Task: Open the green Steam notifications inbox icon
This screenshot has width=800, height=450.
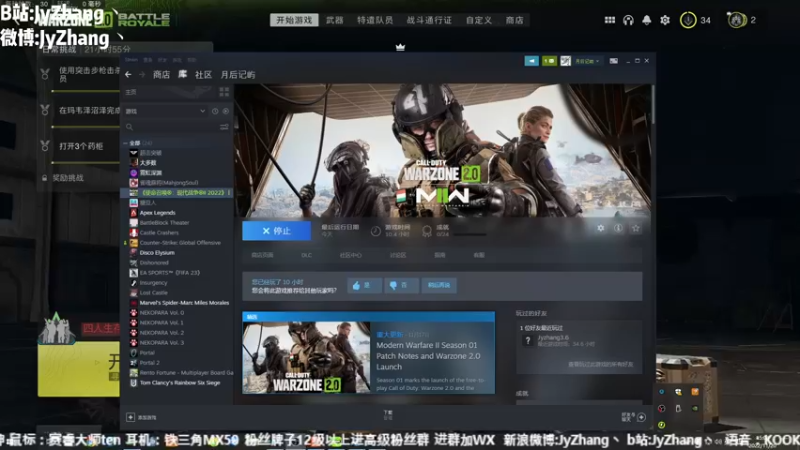Action: click(549, 61)
